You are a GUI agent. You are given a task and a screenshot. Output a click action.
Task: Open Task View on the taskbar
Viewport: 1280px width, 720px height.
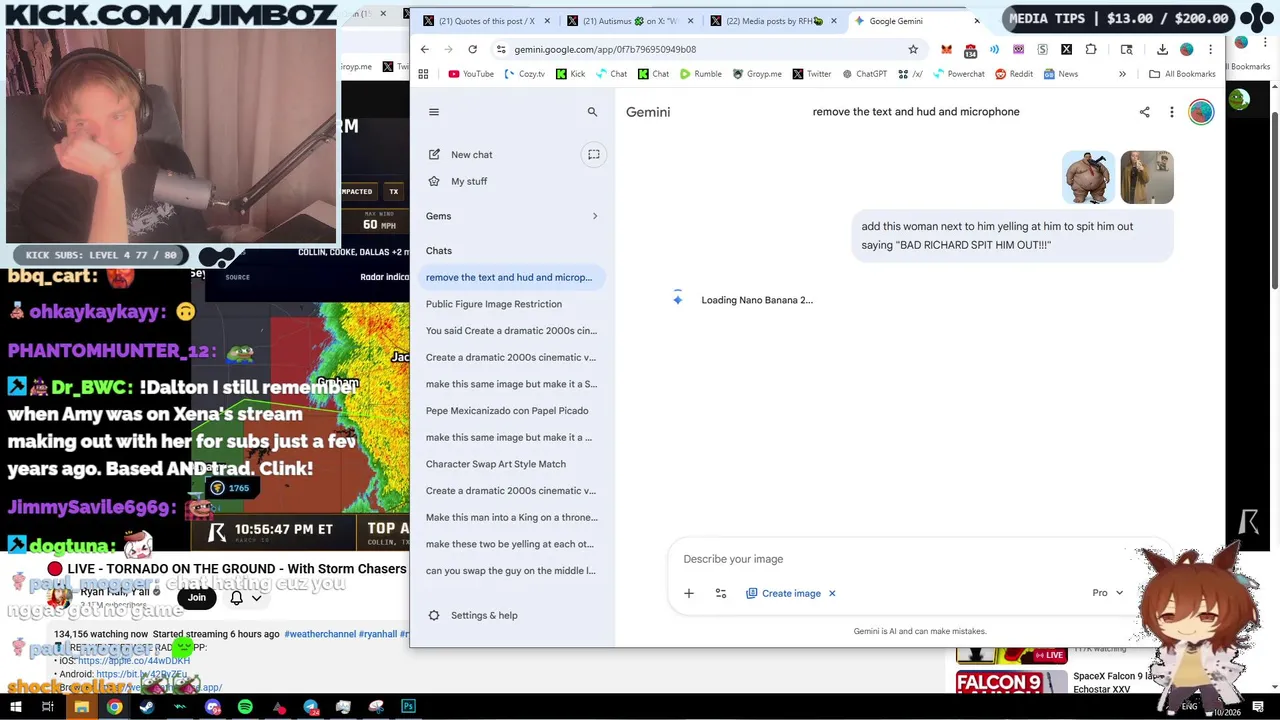(47, 707)
